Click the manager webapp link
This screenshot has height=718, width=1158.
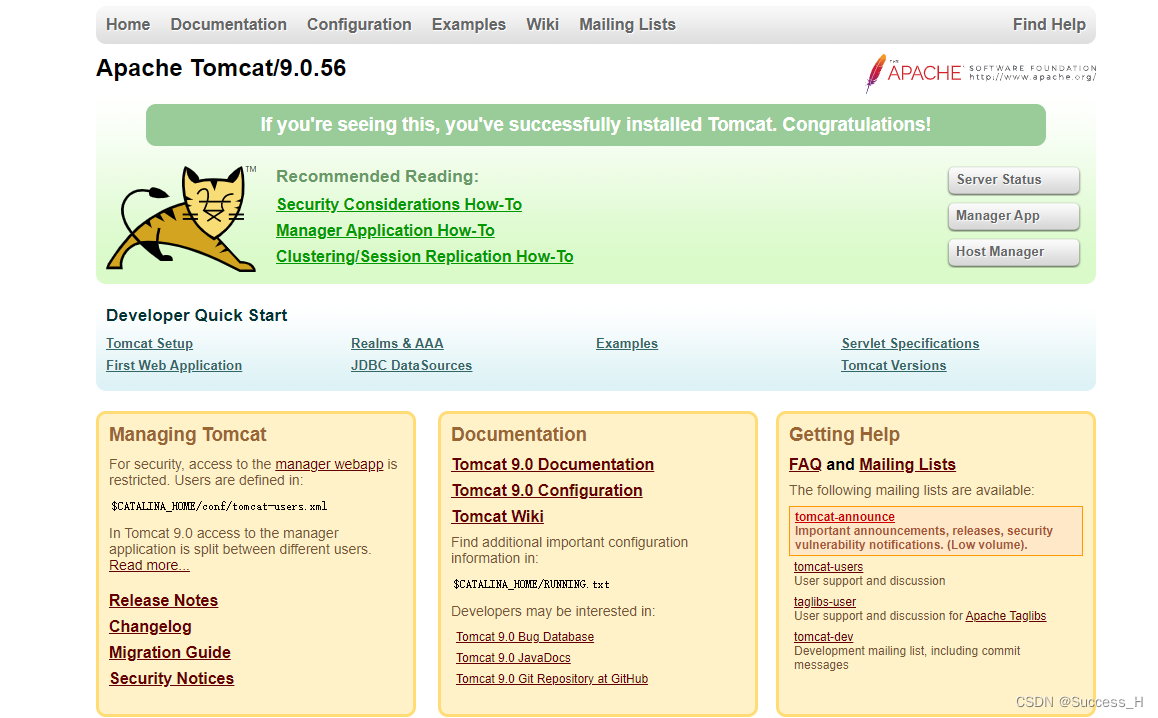point(329,465)
